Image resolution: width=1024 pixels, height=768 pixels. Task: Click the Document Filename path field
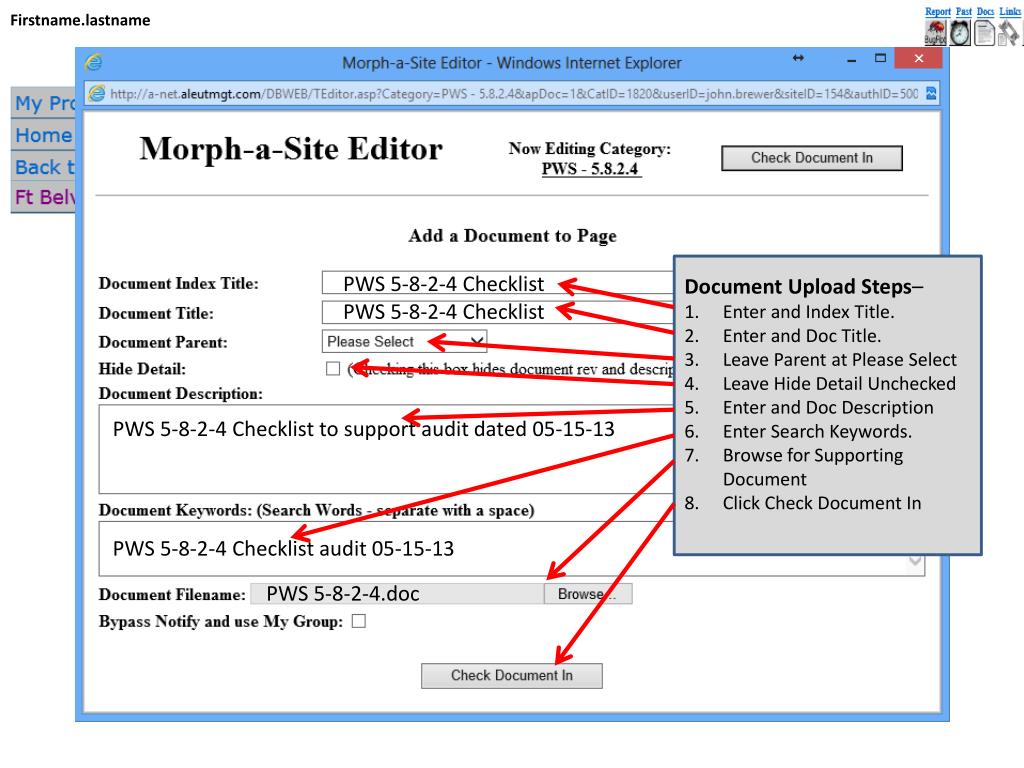[397, 594]
